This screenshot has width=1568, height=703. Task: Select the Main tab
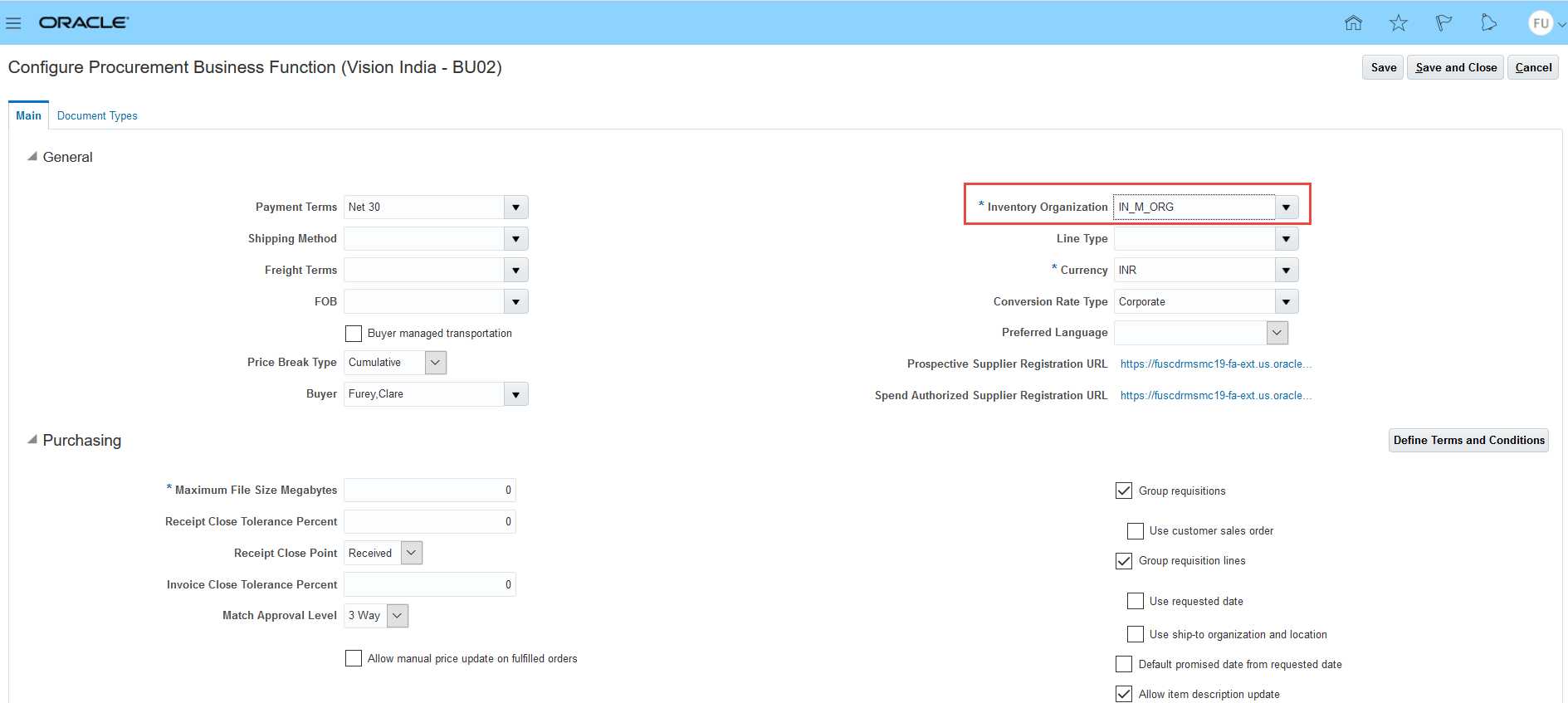click(28, 116)
